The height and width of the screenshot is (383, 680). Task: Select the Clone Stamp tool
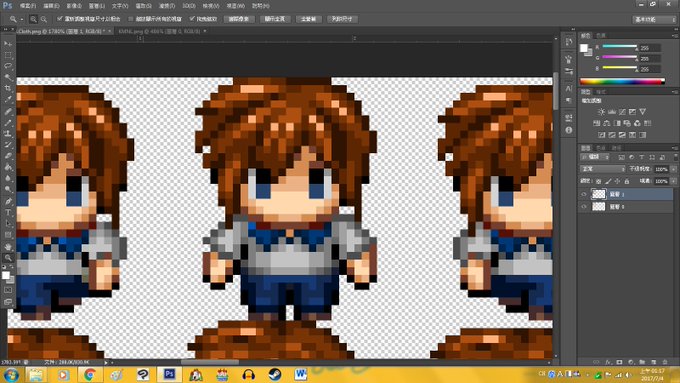[8, 134]
